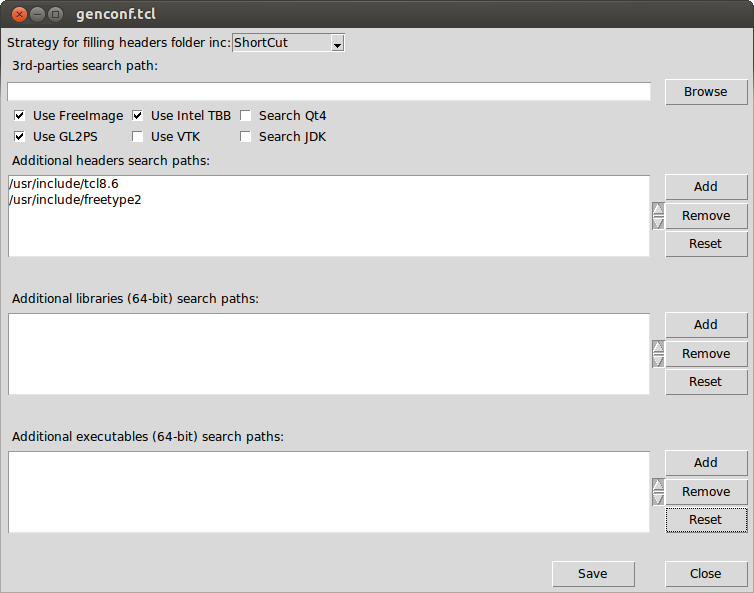Close the genconf.tcl dialog with Close

tap(705, 574)
